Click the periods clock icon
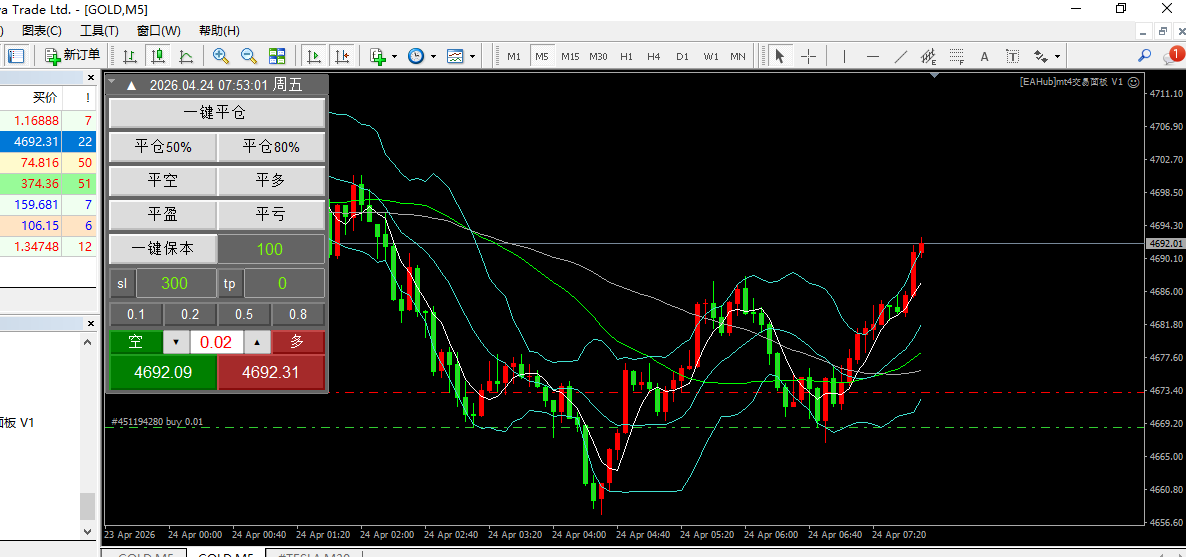Image resolution: width=1186 pixels, height=557 pixels. pos(416,55)
